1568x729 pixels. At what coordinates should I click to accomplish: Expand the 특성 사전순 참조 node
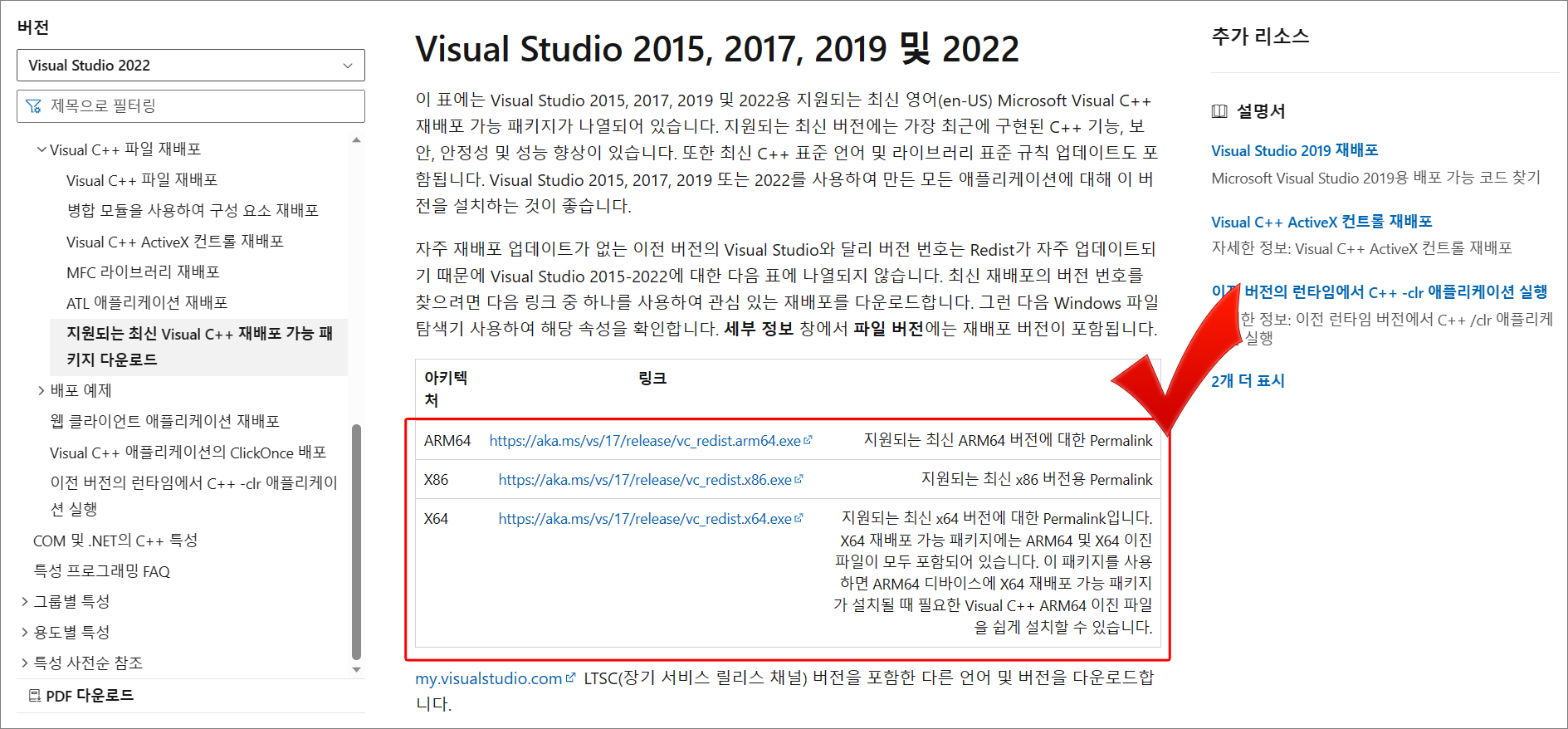(x=24, y=663)
